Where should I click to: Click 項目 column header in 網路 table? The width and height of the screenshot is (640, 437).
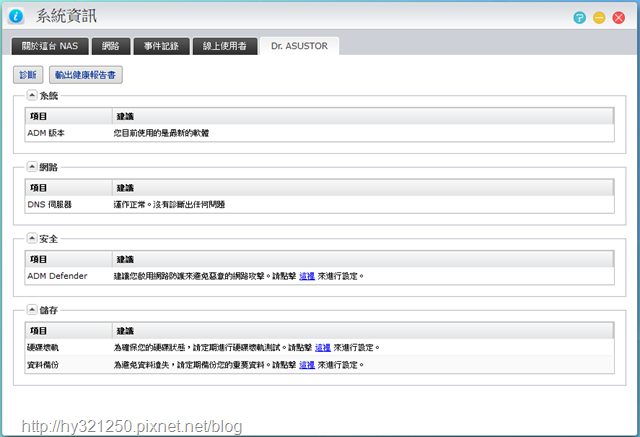point(69,188)
